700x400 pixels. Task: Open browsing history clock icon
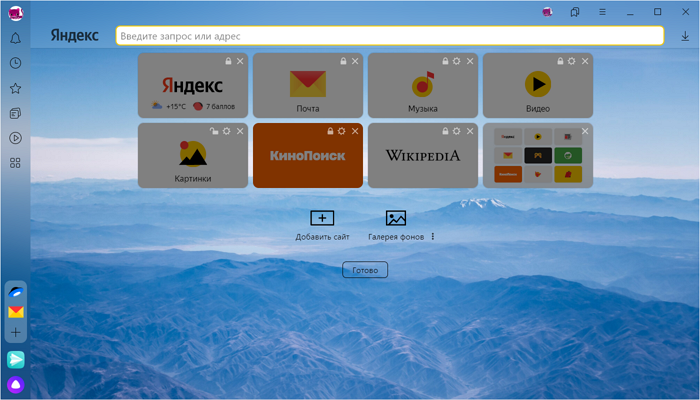click(15, 63)
